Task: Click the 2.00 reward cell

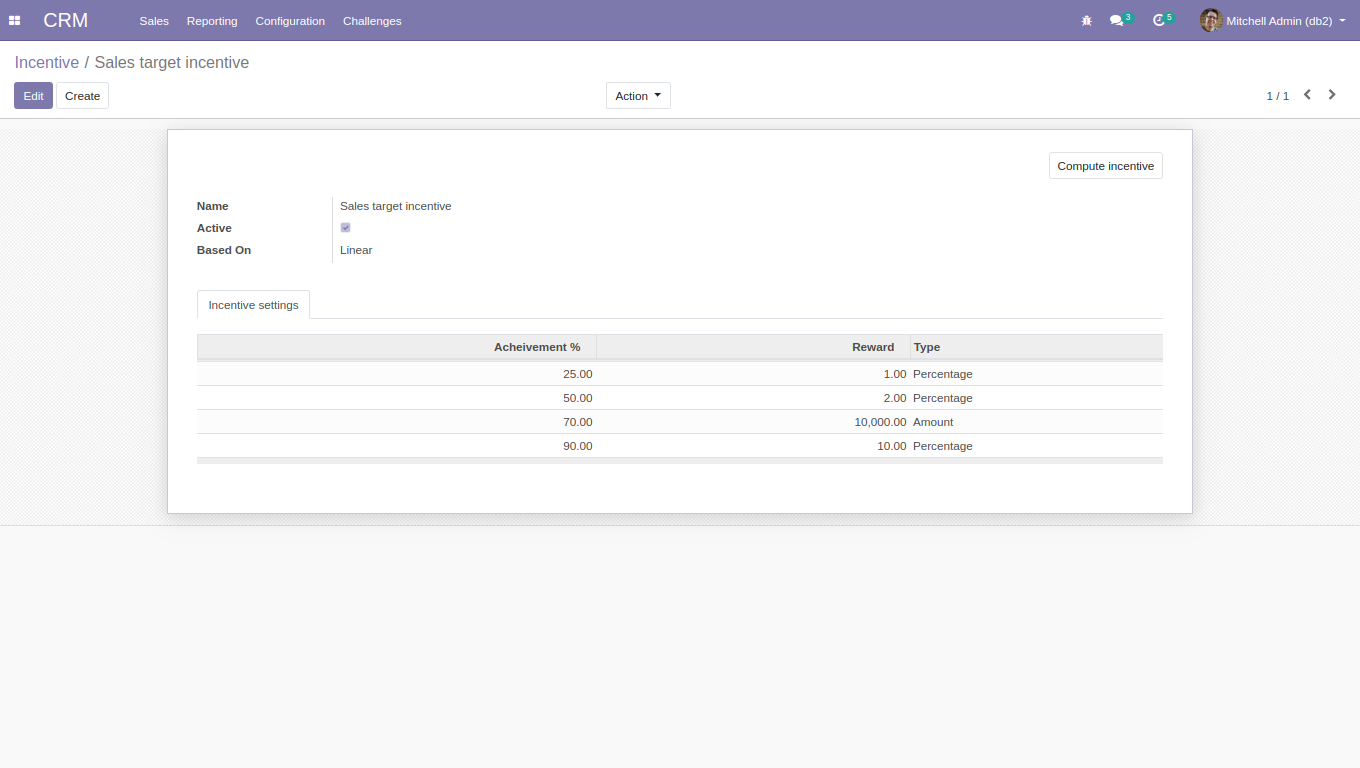Action: (x=754, y=398)
